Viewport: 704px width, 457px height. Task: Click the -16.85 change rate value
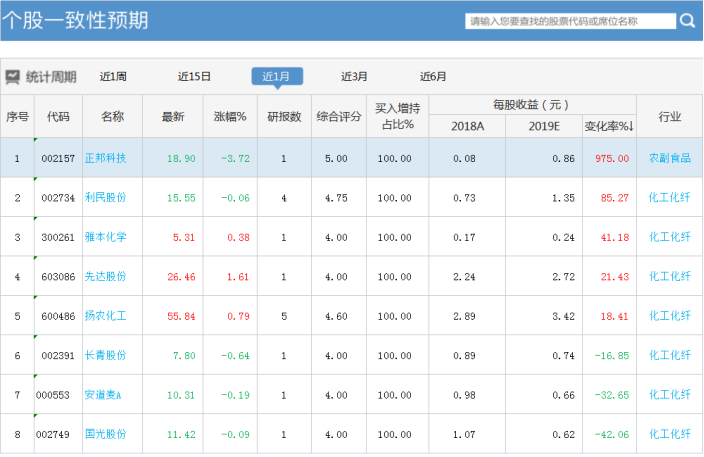pyautogui.click(x=612, y=356)
